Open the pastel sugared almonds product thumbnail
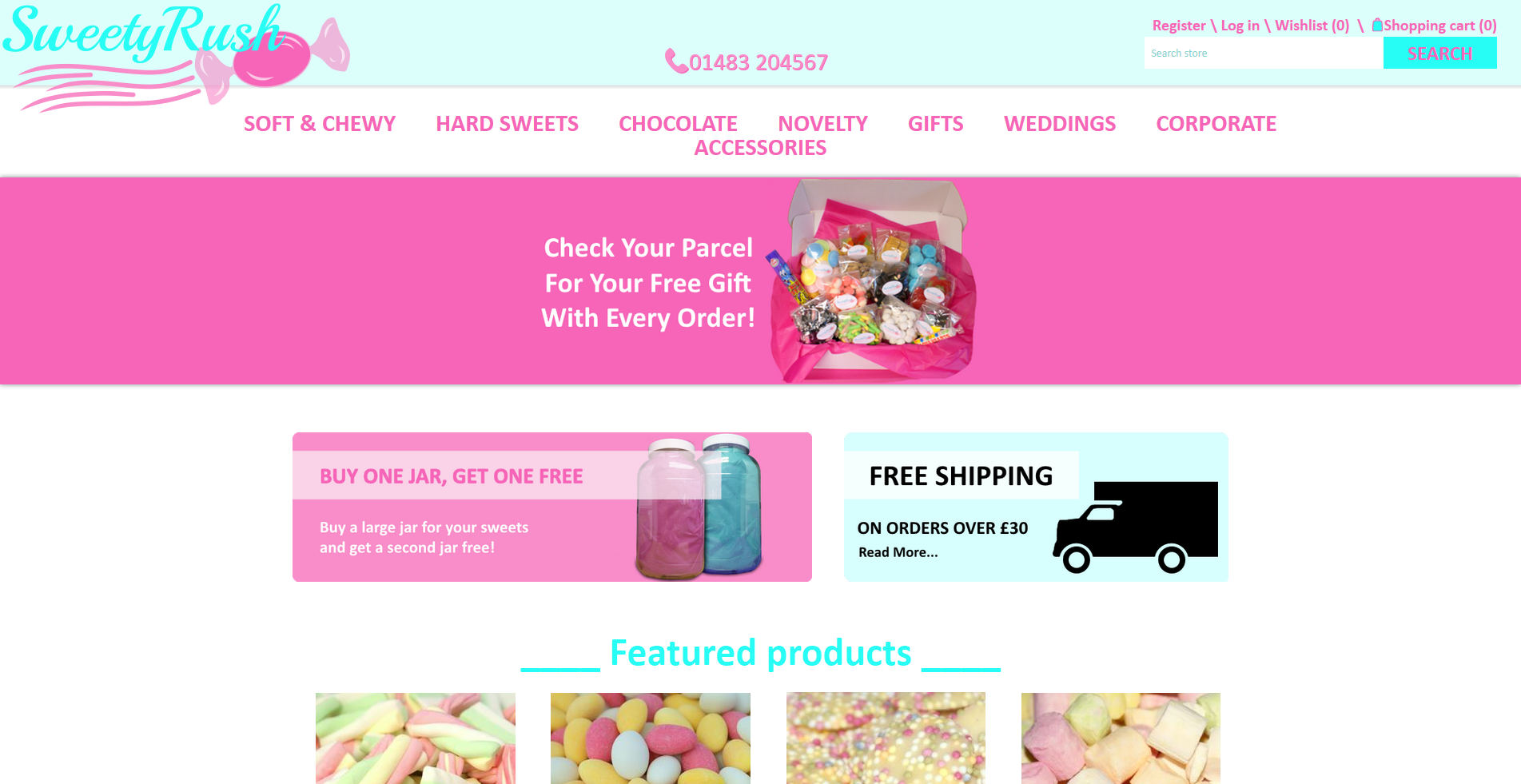 click(650, 738)
